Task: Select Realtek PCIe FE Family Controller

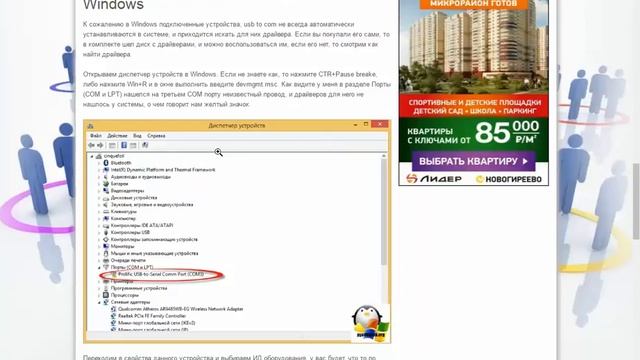Action: pyautogui.click(x=152, y=316)
